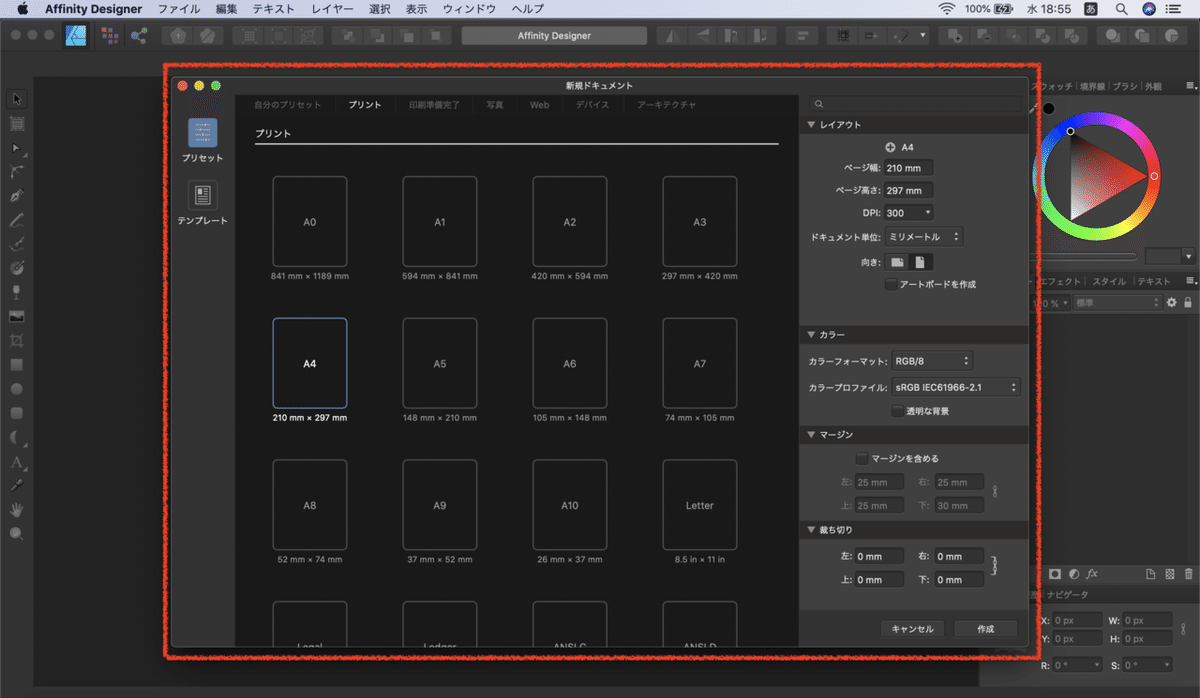Switch to Photo tab
The height and width of the screenshot is (698, 1200).
pos(495,105)
